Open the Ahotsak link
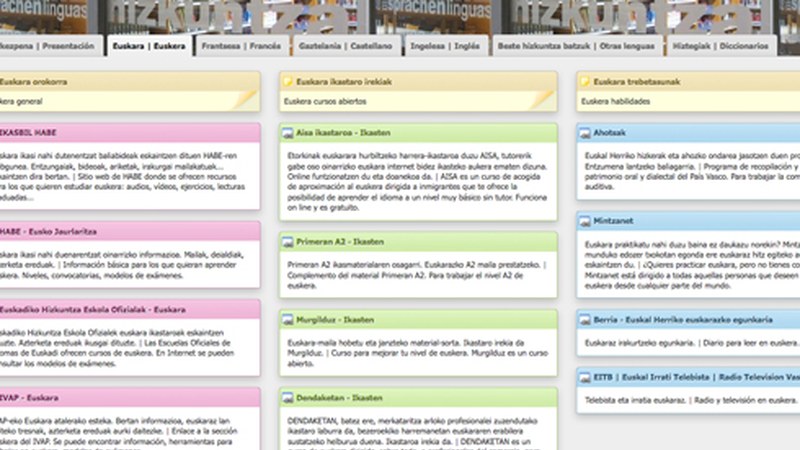The width and height of the screenshot is (800, 450). point(609,133)
